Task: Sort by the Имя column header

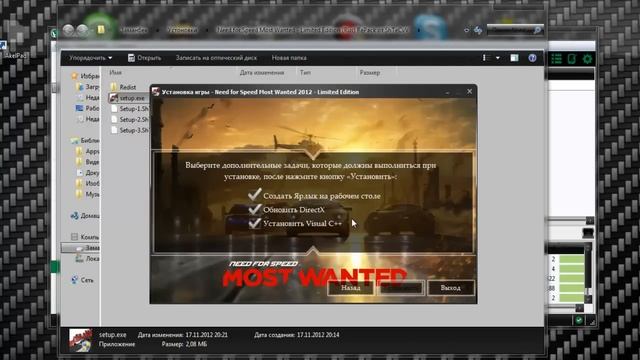Action: point(116,72)
